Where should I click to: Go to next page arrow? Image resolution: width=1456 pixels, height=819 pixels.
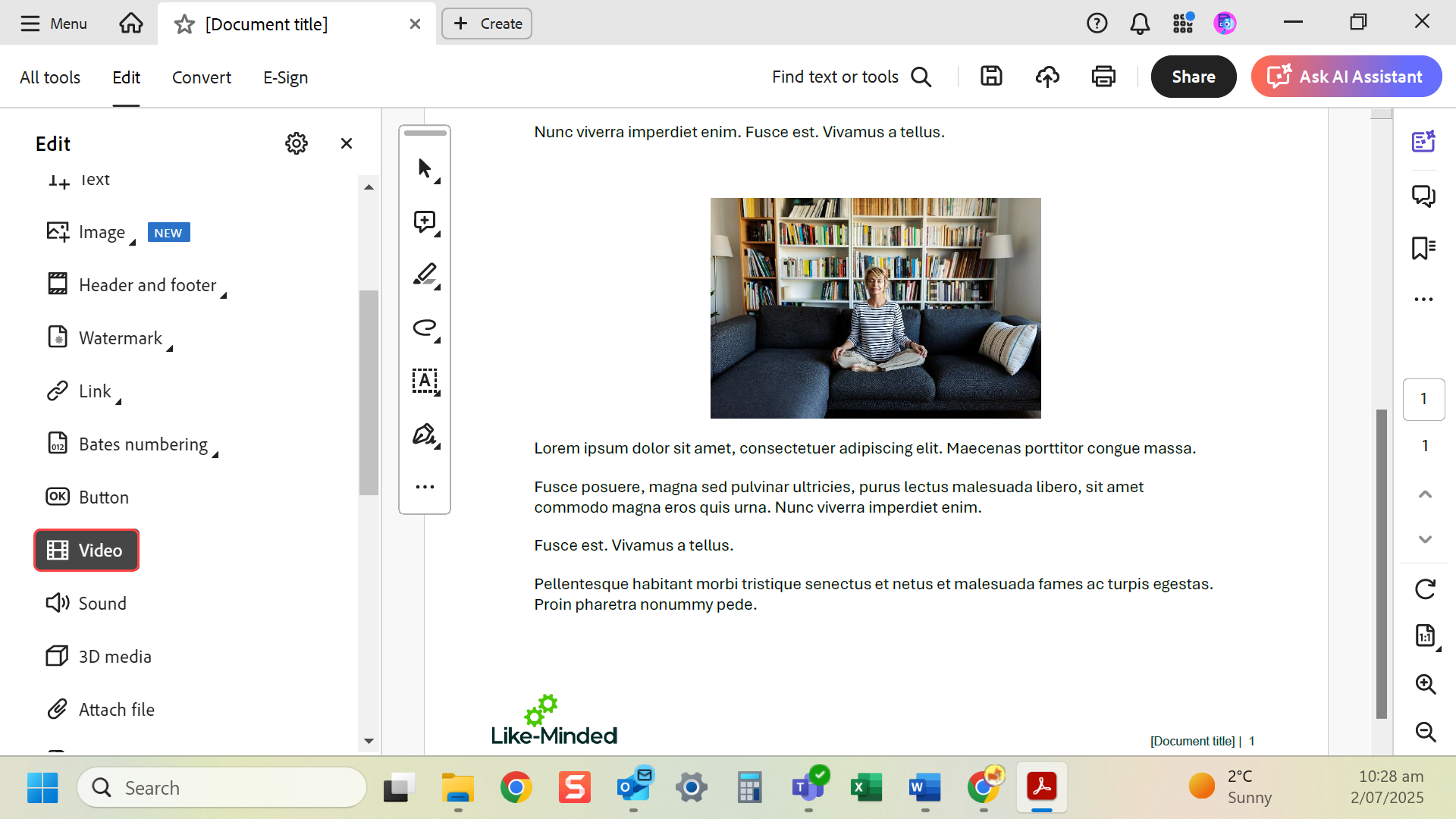point(1425,539)
